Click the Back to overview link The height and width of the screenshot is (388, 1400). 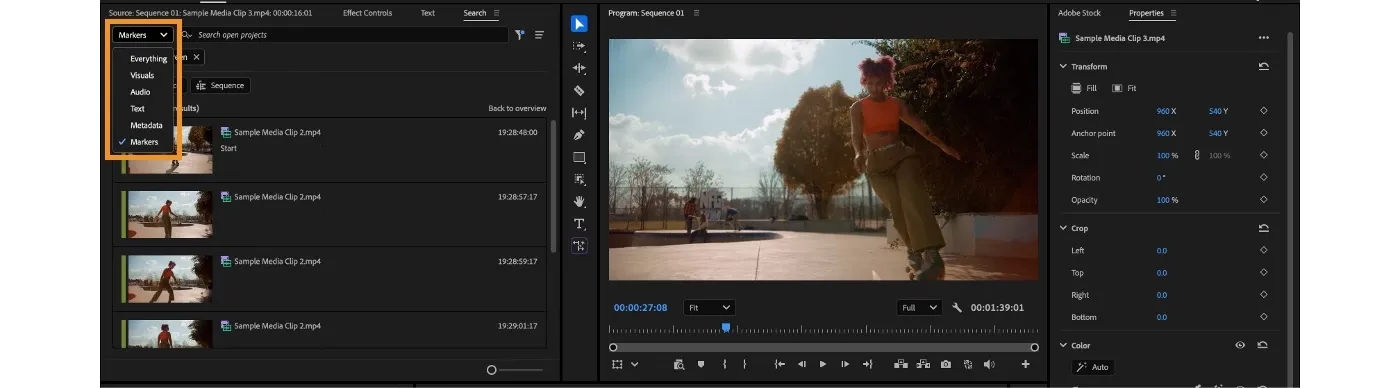point(517,108)
